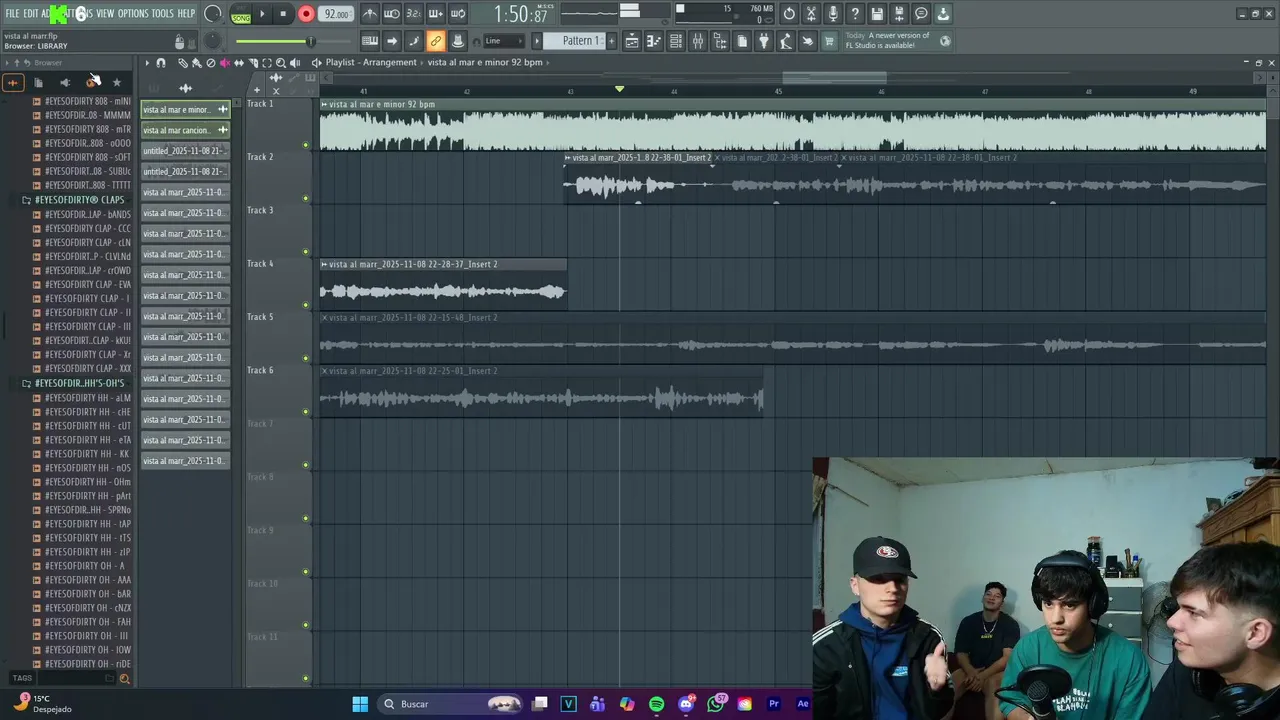
Task: Toggle the Track 1 mute LED
Action: 306,145
